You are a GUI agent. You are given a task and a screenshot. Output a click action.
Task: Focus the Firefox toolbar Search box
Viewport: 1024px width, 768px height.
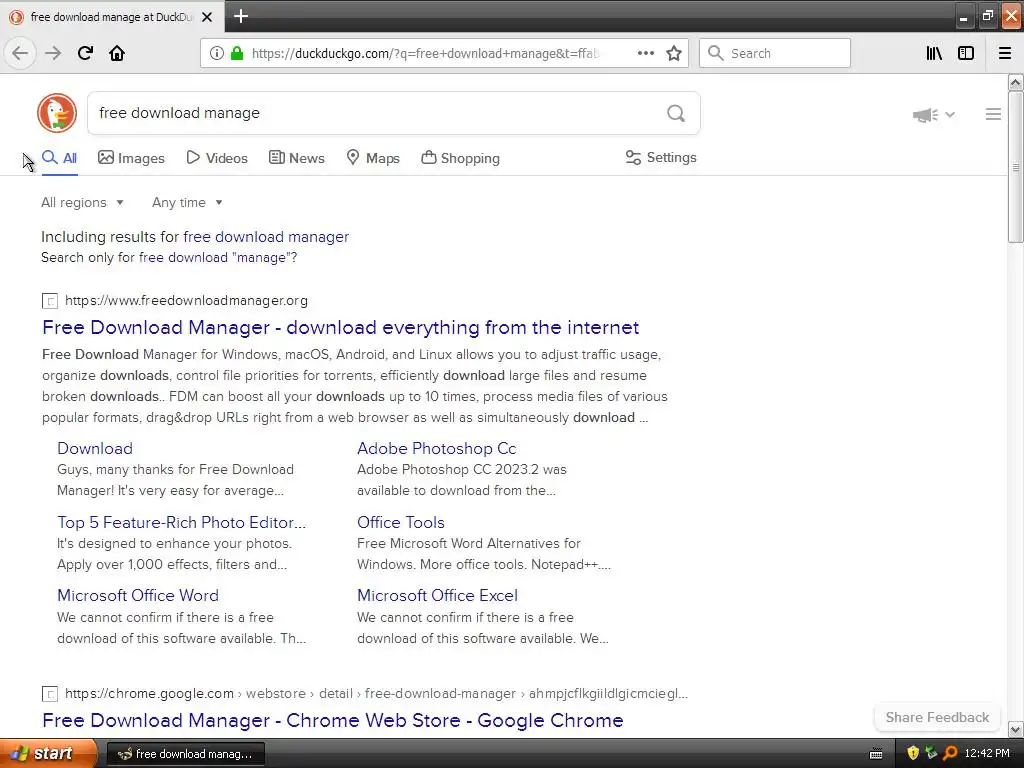(775, 53)
